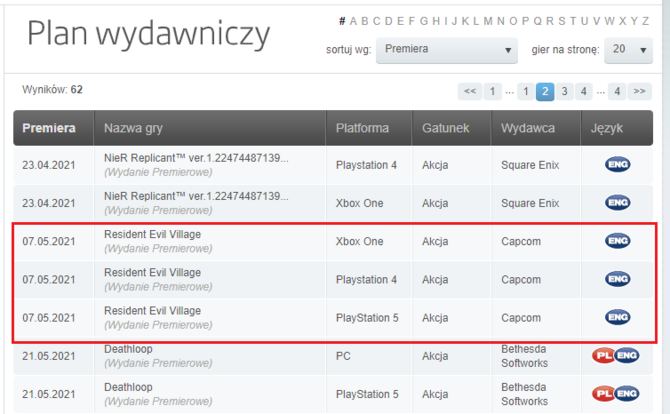Filter games by letter A

353,21
